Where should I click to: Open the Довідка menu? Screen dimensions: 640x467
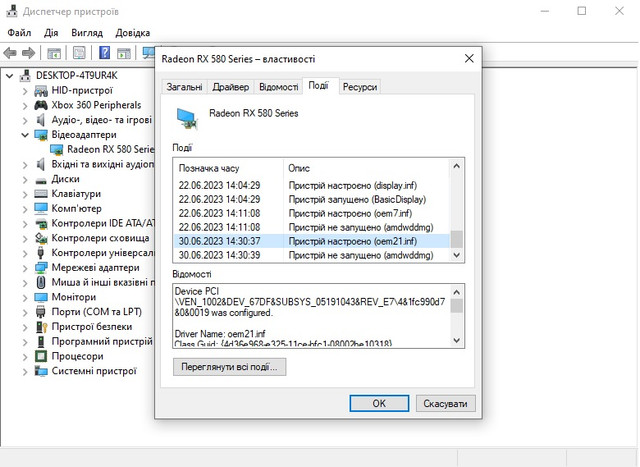(x=133, y=33)
